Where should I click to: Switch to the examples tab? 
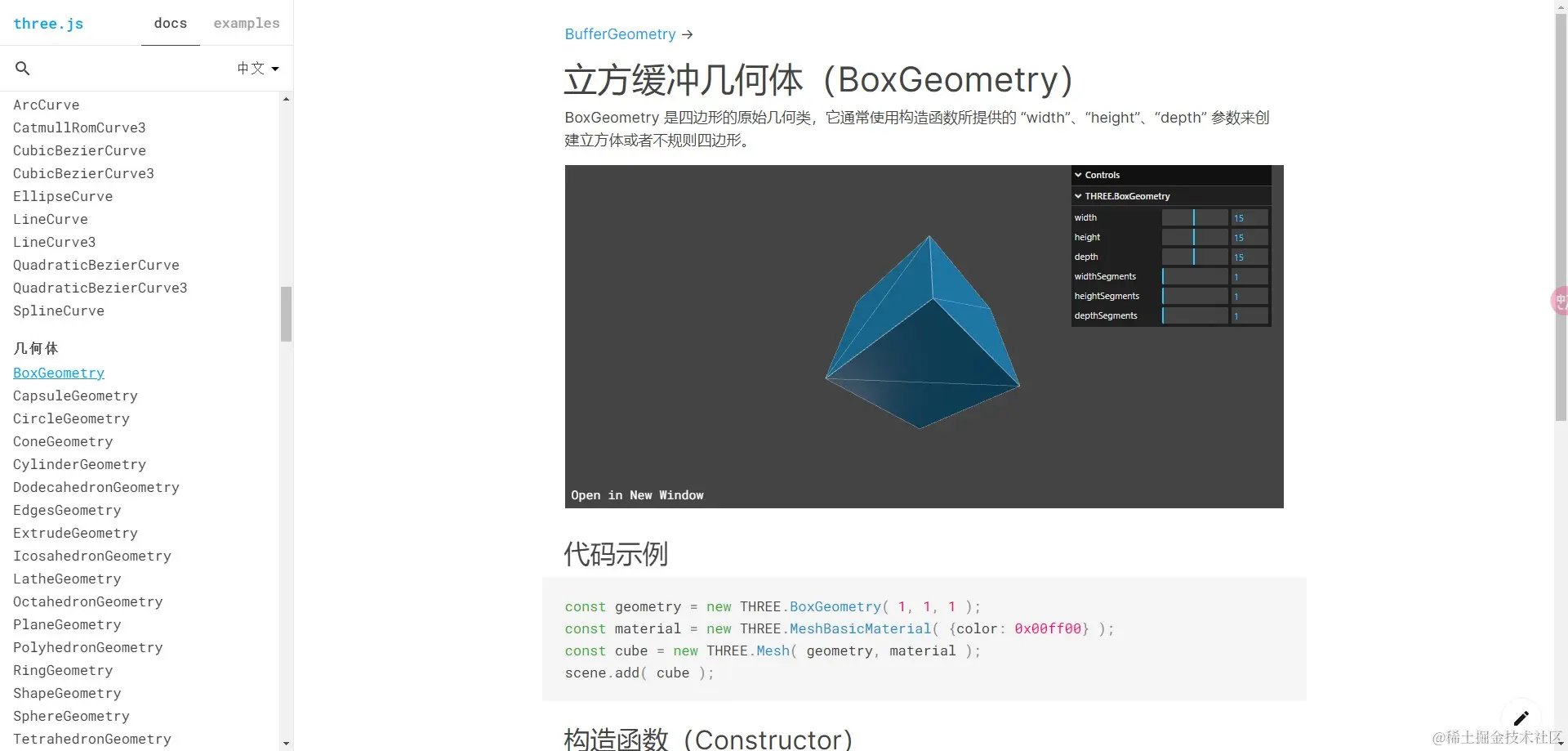(x=247, y=23)
